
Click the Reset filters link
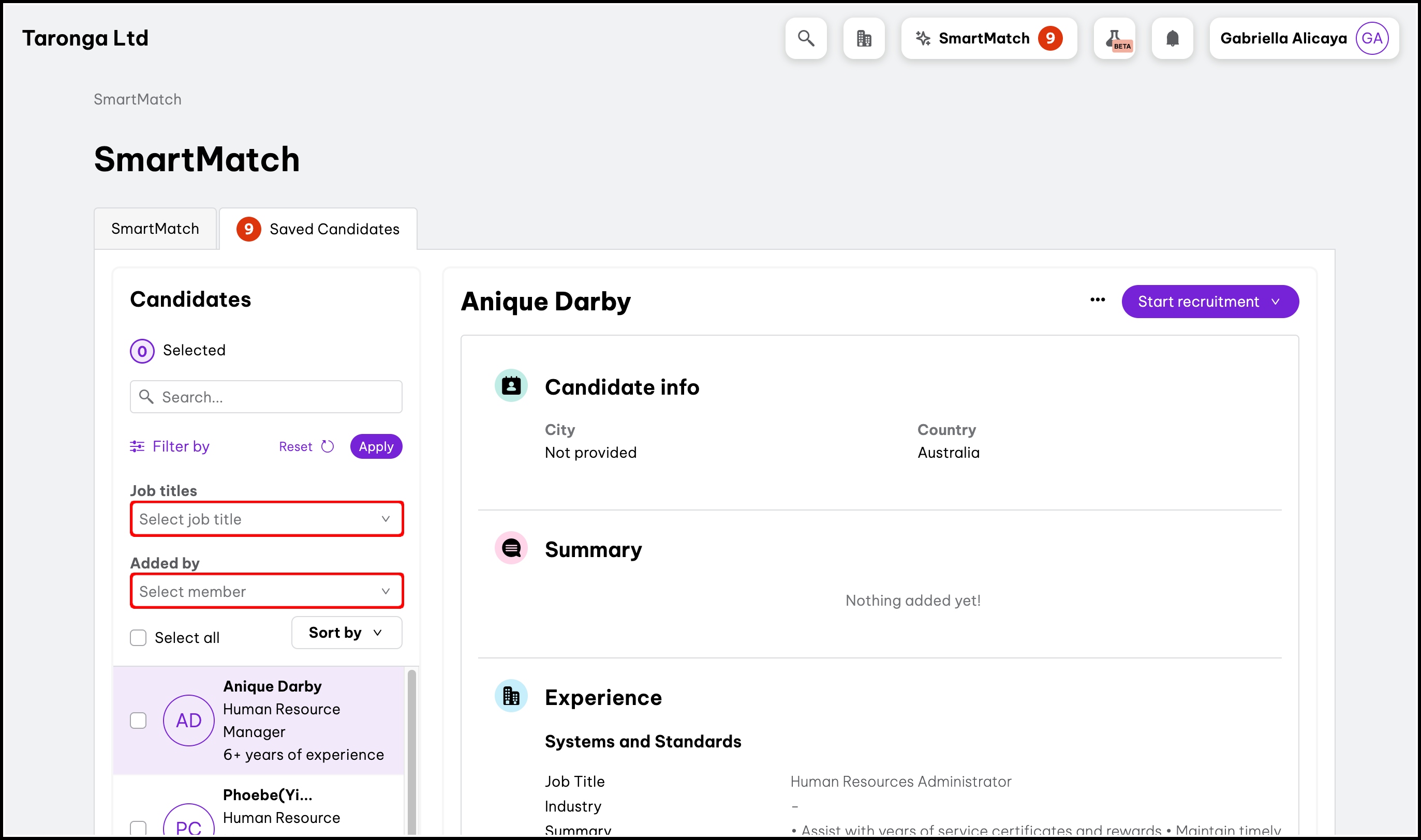(295, 446)
